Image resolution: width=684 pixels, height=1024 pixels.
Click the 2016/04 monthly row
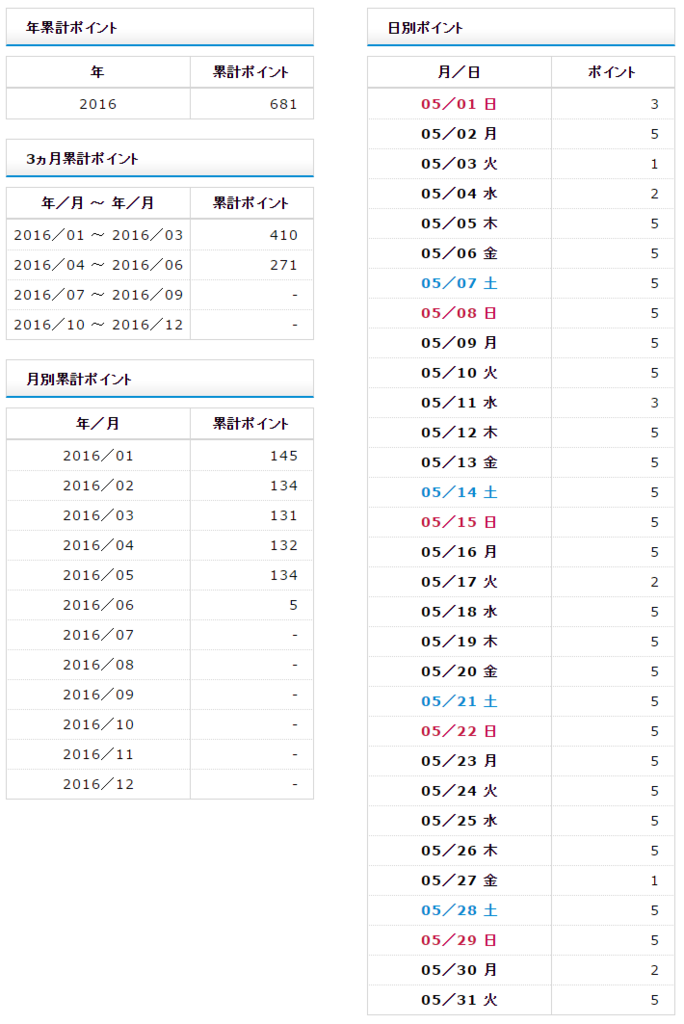coord(159,545)
